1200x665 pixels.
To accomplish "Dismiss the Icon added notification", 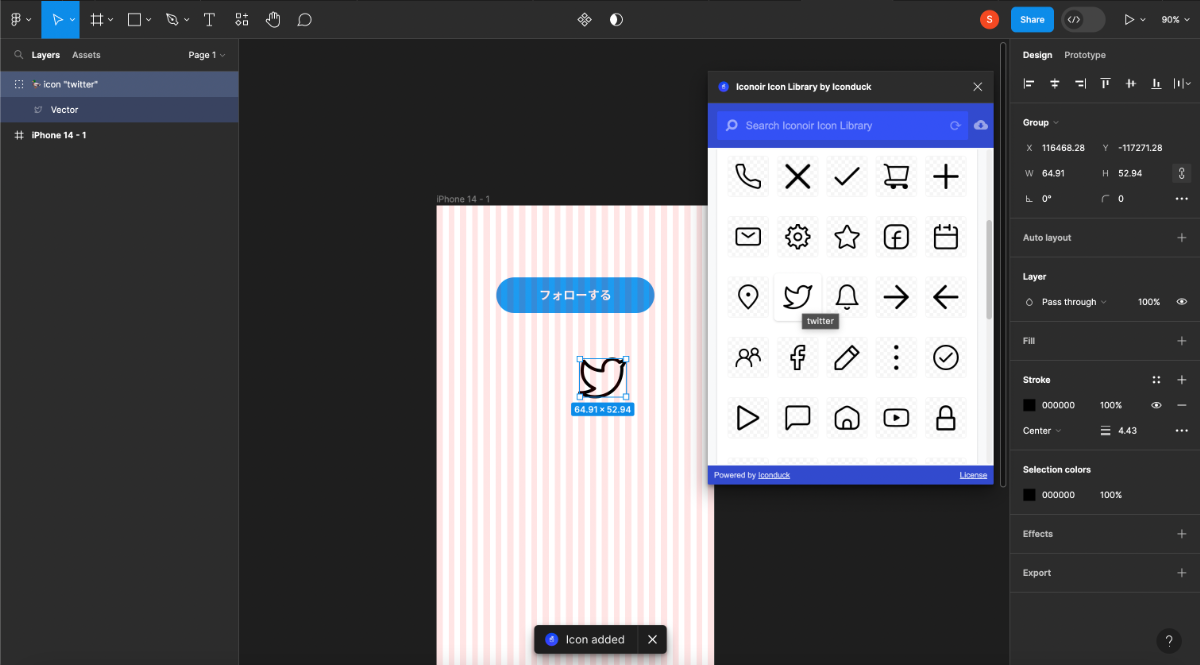I will click(652, 640).
